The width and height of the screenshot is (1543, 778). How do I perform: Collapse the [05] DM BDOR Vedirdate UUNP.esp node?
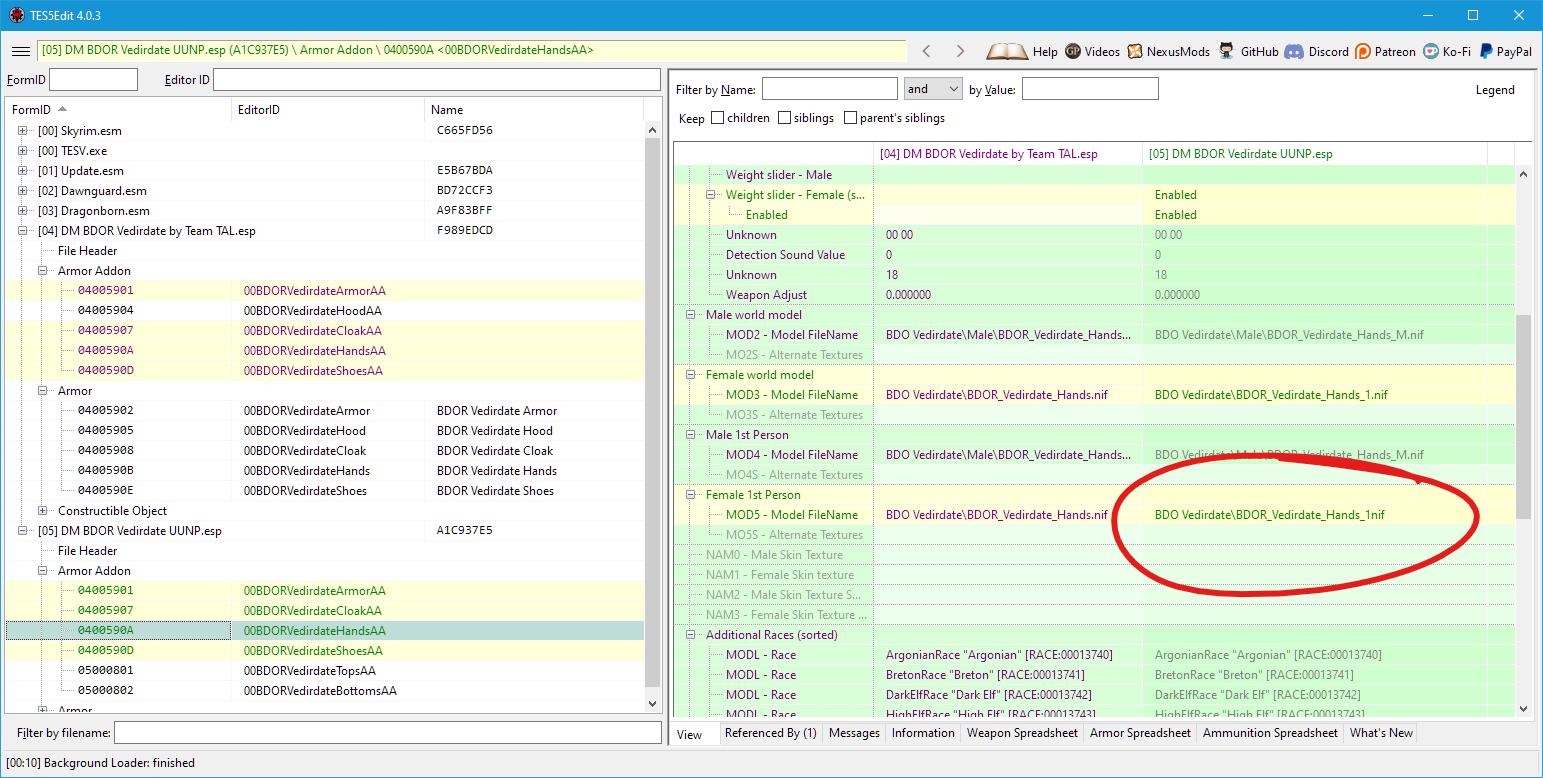[x=23, y=531]
